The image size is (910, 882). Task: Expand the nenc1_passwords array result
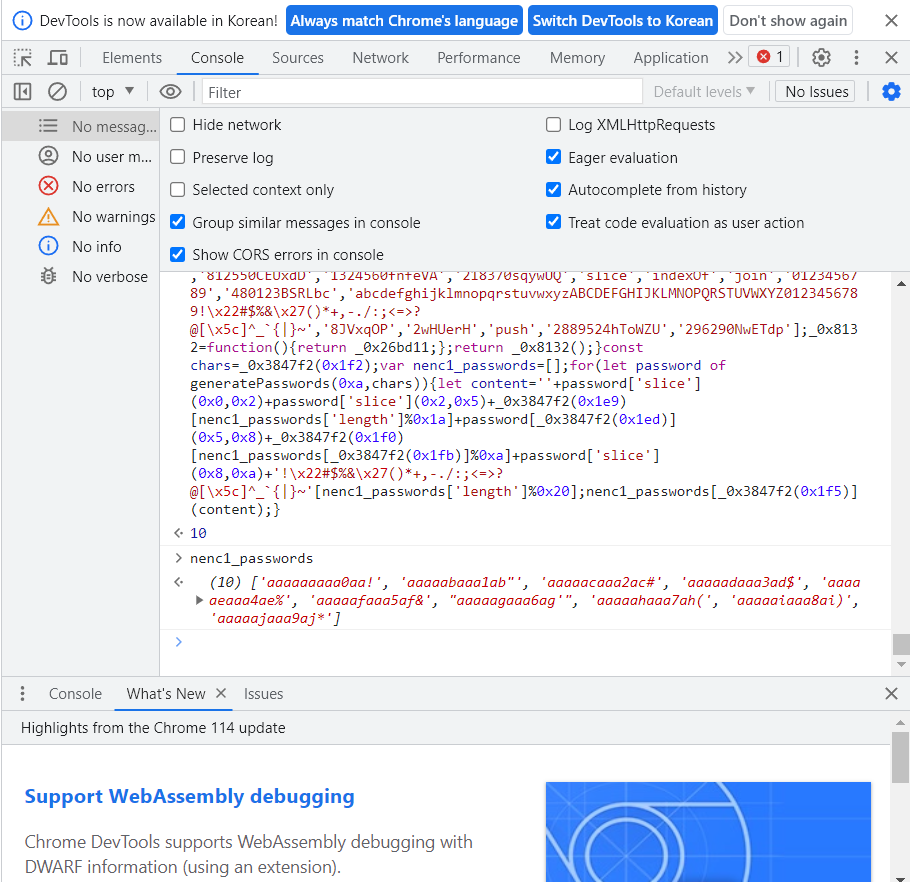[x=199, y=600]
